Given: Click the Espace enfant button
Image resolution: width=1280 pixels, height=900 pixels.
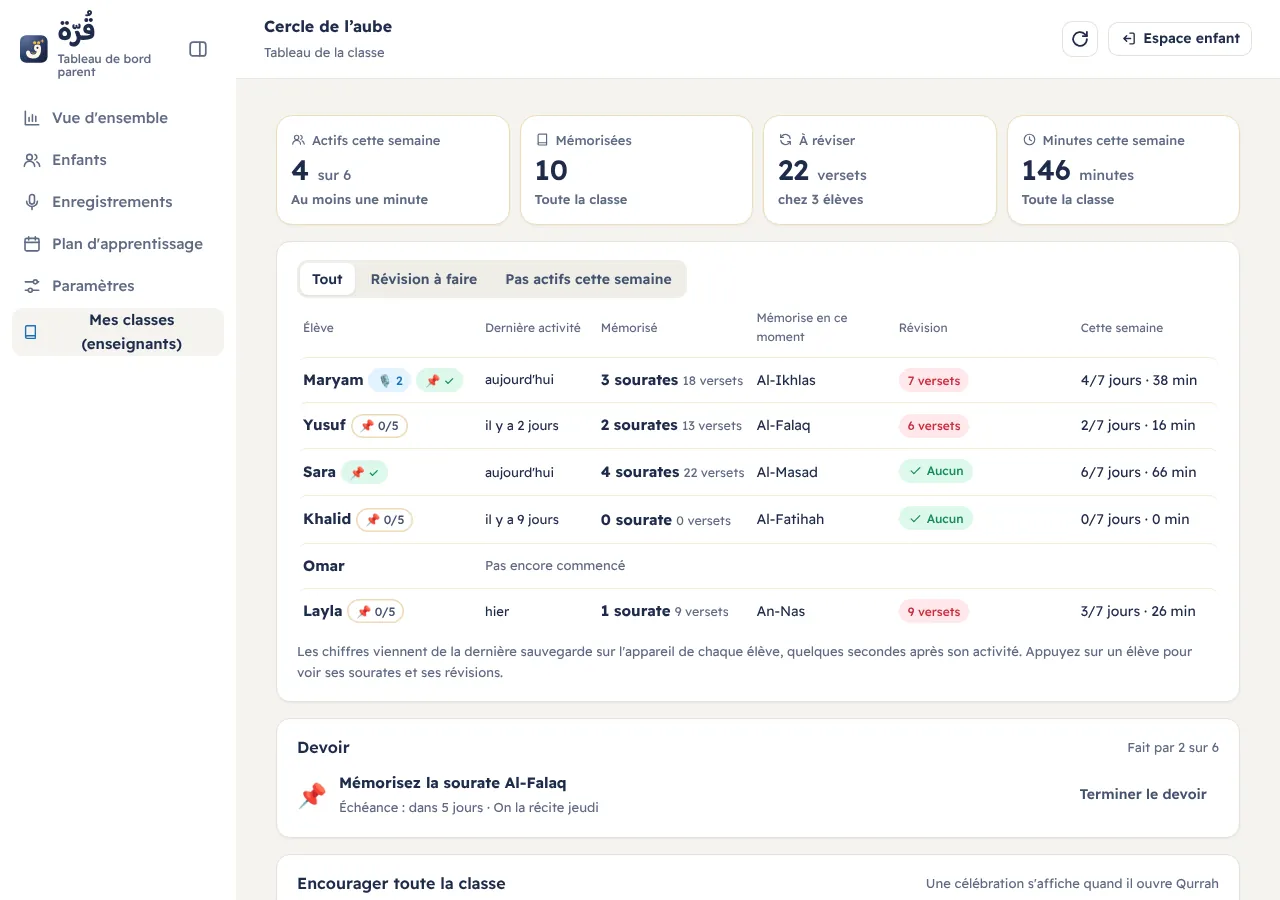Looking at the screenshot, I should [x=1180, y=39].
